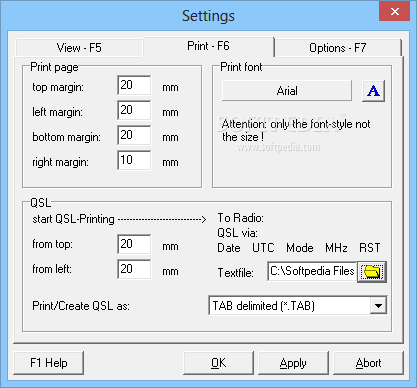Click the 'UTC' column label
The width and height of the screenshot is (417, 388).
pyautogui.click(x=263, y=248)
